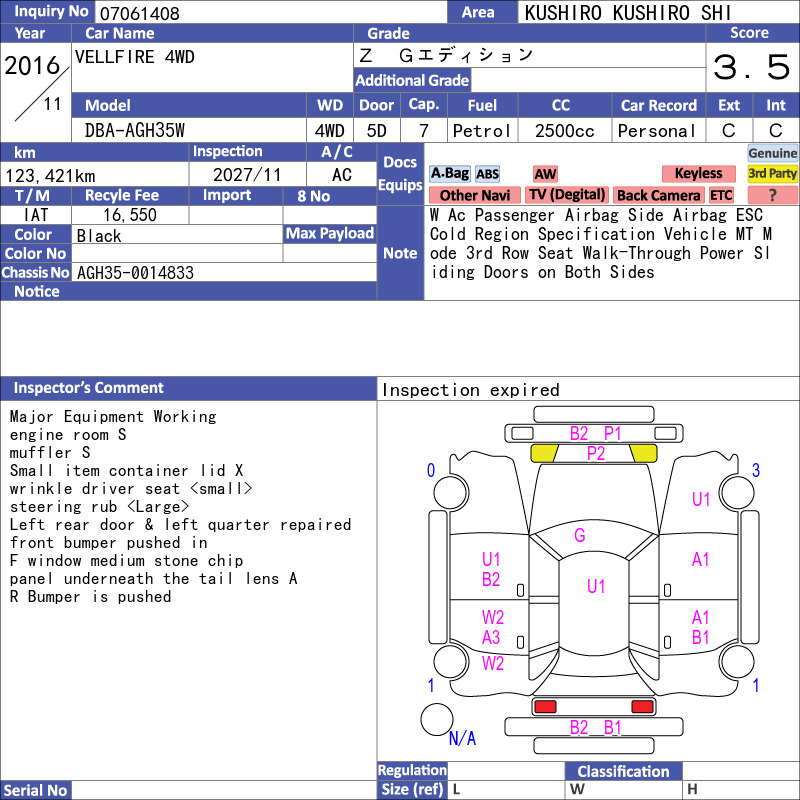This screenshot has width=800, height=800.
Task: Click the Chassis No AGH35-0014833 field
Action: [224, 272]
